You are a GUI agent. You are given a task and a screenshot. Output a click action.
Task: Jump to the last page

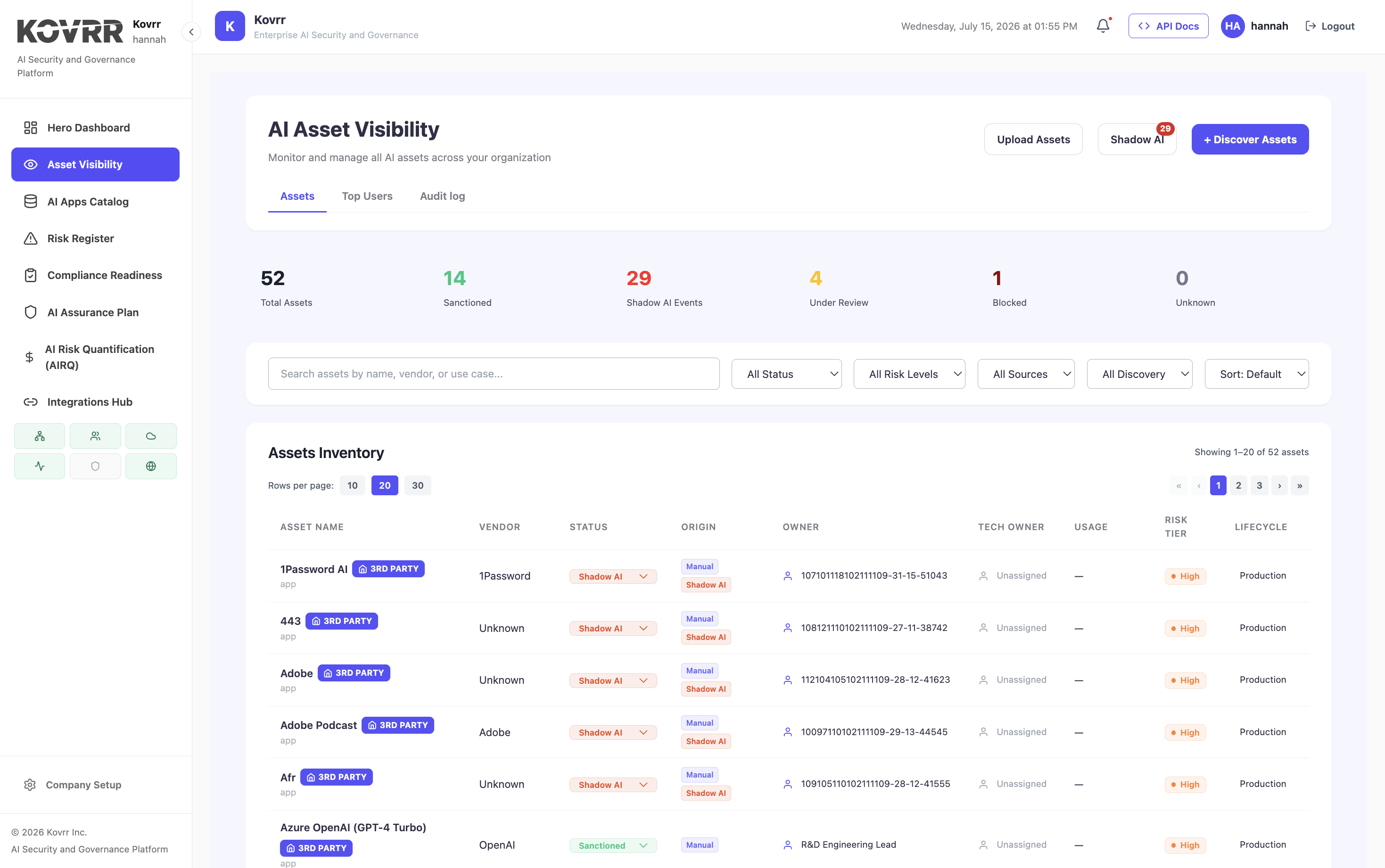1300,486
